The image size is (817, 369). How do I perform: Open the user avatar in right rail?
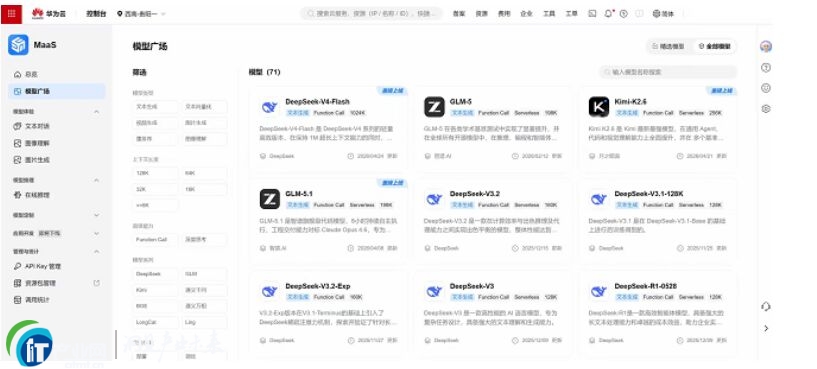(x=765, y=46)
